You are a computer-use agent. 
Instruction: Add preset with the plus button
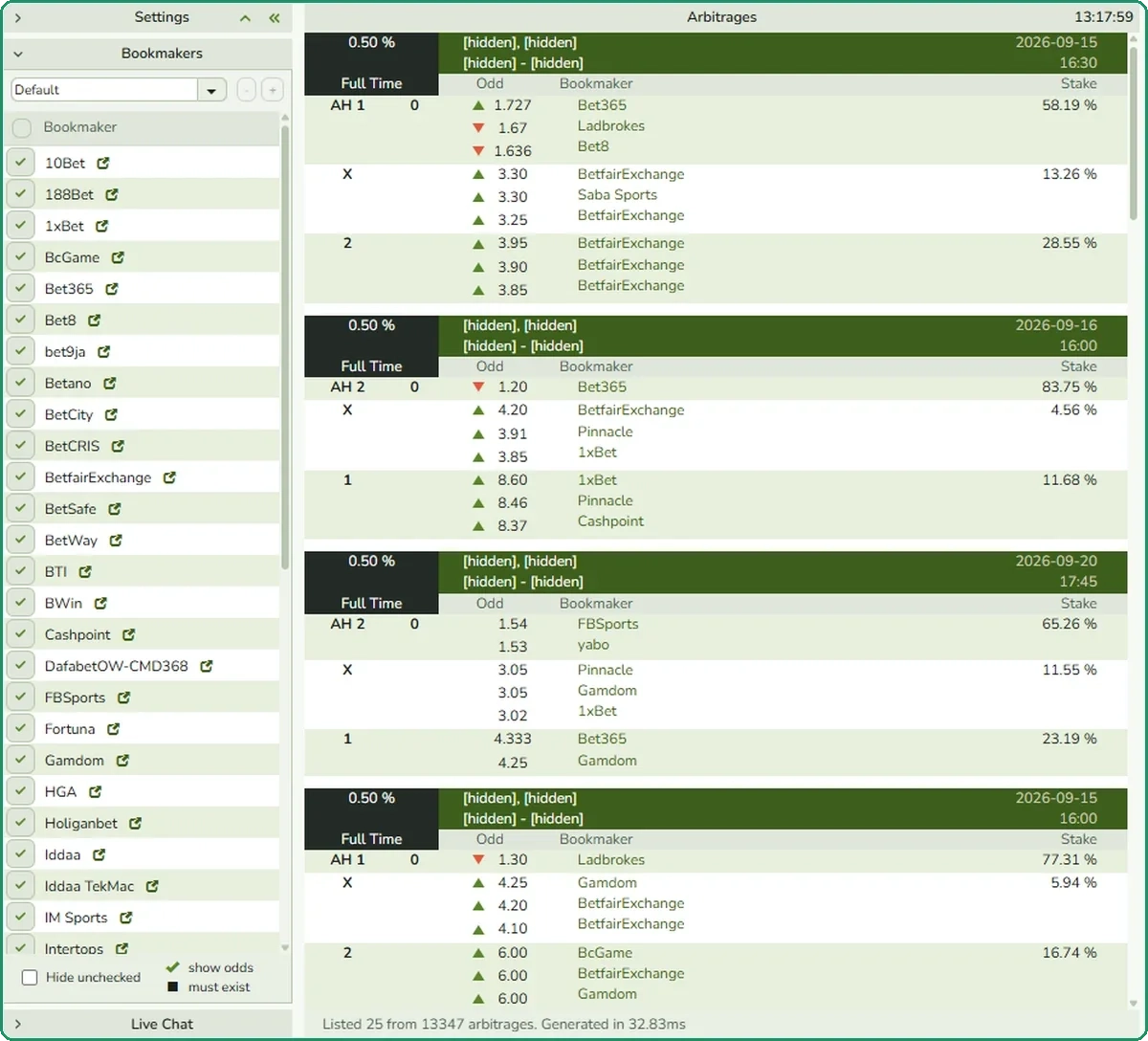coord(273,90)
